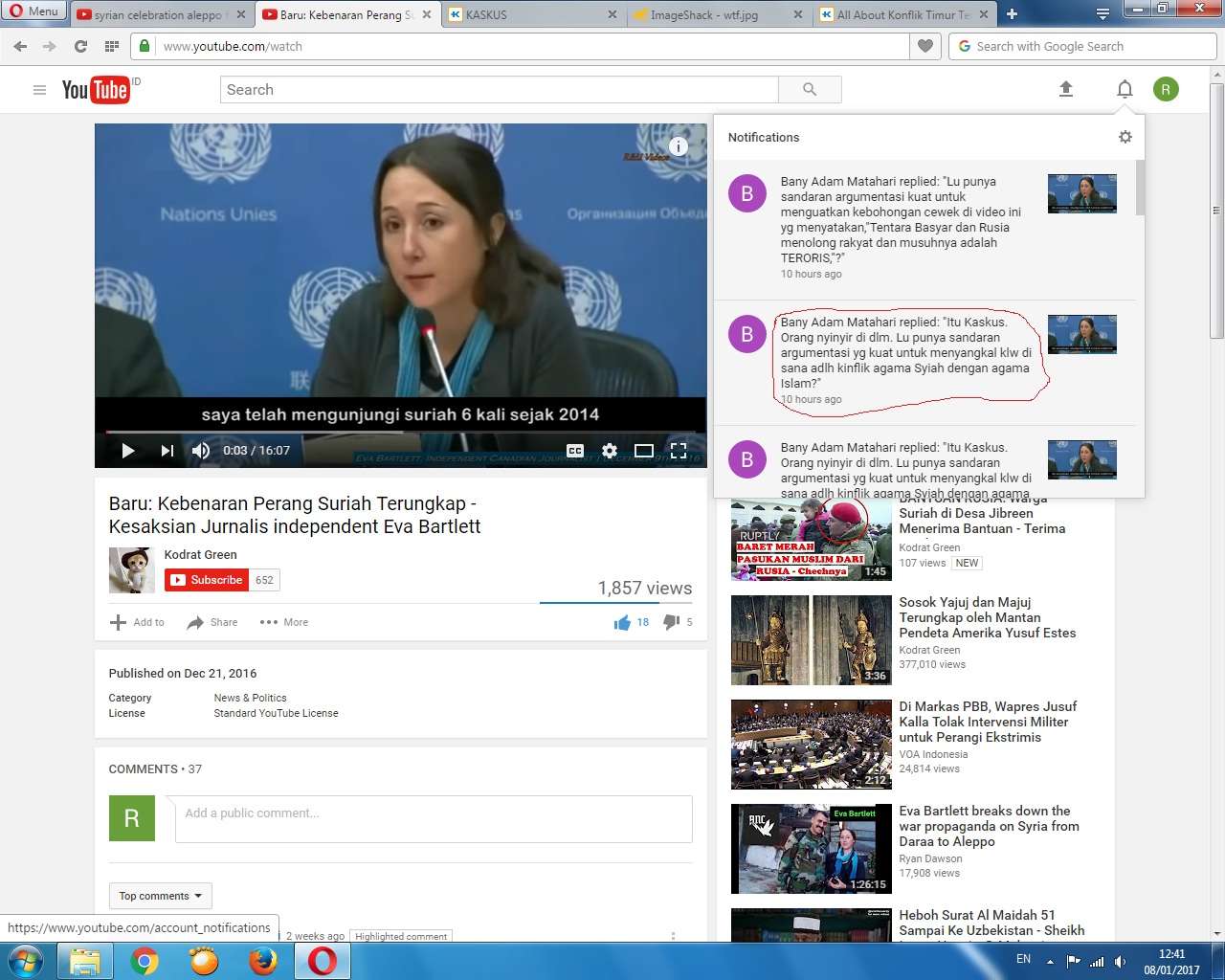
Task: Click the YouTube Search box
Action: (x=499, y=90)
